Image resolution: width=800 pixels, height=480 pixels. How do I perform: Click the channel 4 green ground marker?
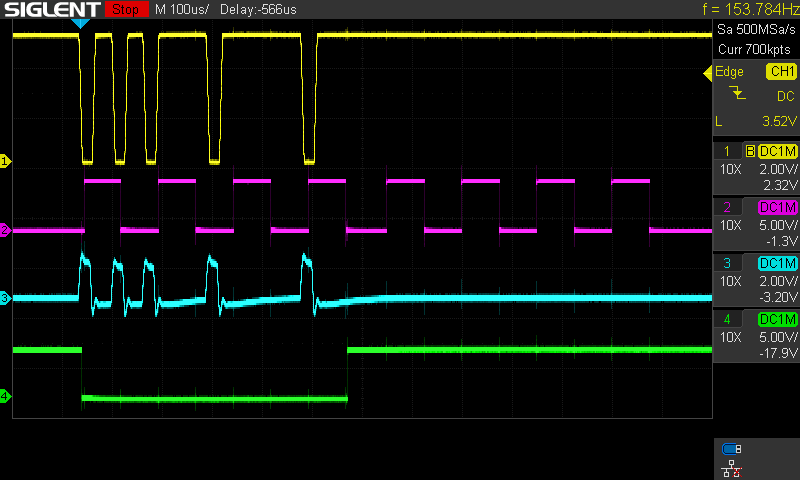[x=5, y=397]
